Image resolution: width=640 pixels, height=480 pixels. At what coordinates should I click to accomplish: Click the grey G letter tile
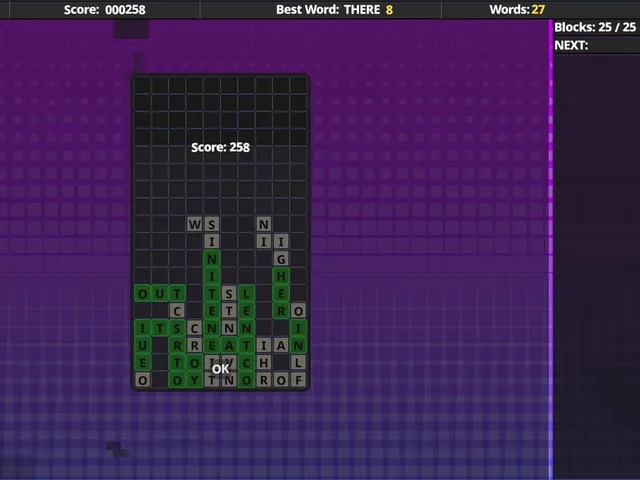pyautogui.click(x=281, y=259)
